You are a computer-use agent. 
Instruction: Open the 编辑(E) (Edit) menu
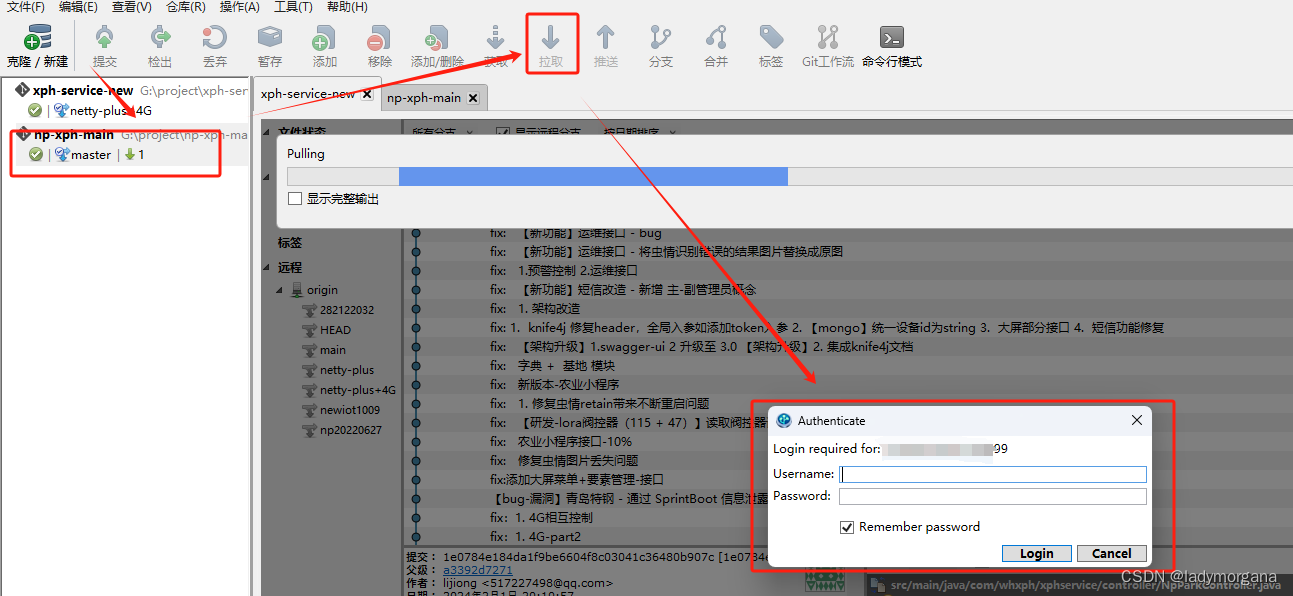point(78,7)
